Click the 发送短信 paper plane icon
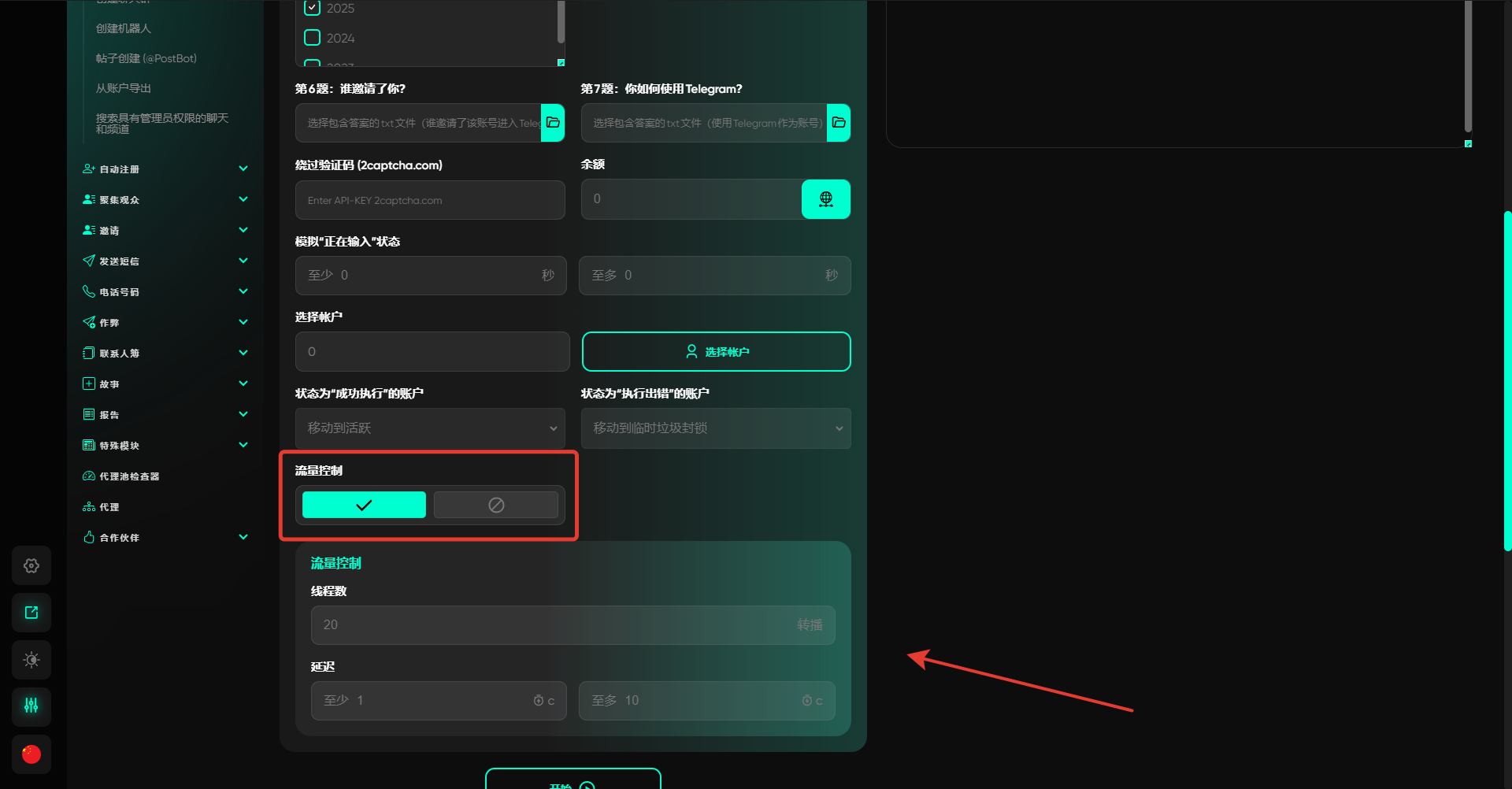The width and height of the screenshot is (1512, 789). pos(89,261)
